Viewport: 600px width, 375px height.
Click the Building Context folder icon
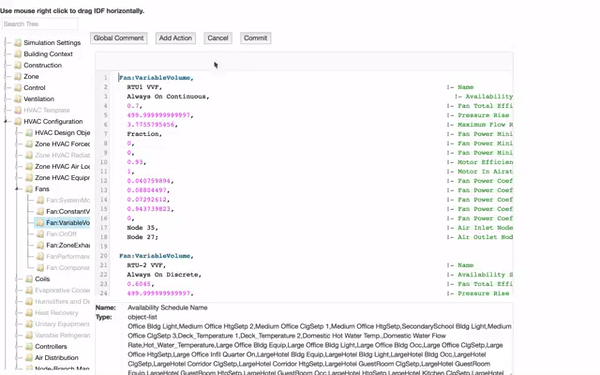tap(18, 54)
